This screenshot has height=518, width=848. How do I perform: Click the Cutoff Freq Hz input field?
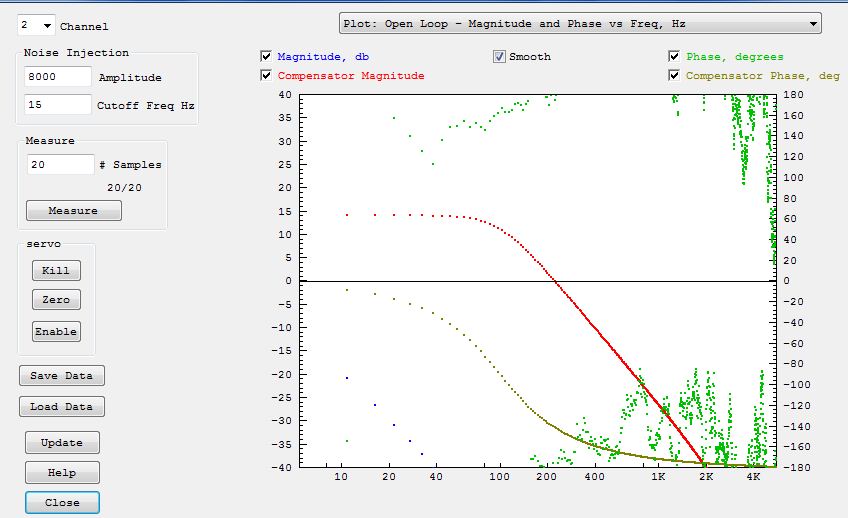coord(58,104)
